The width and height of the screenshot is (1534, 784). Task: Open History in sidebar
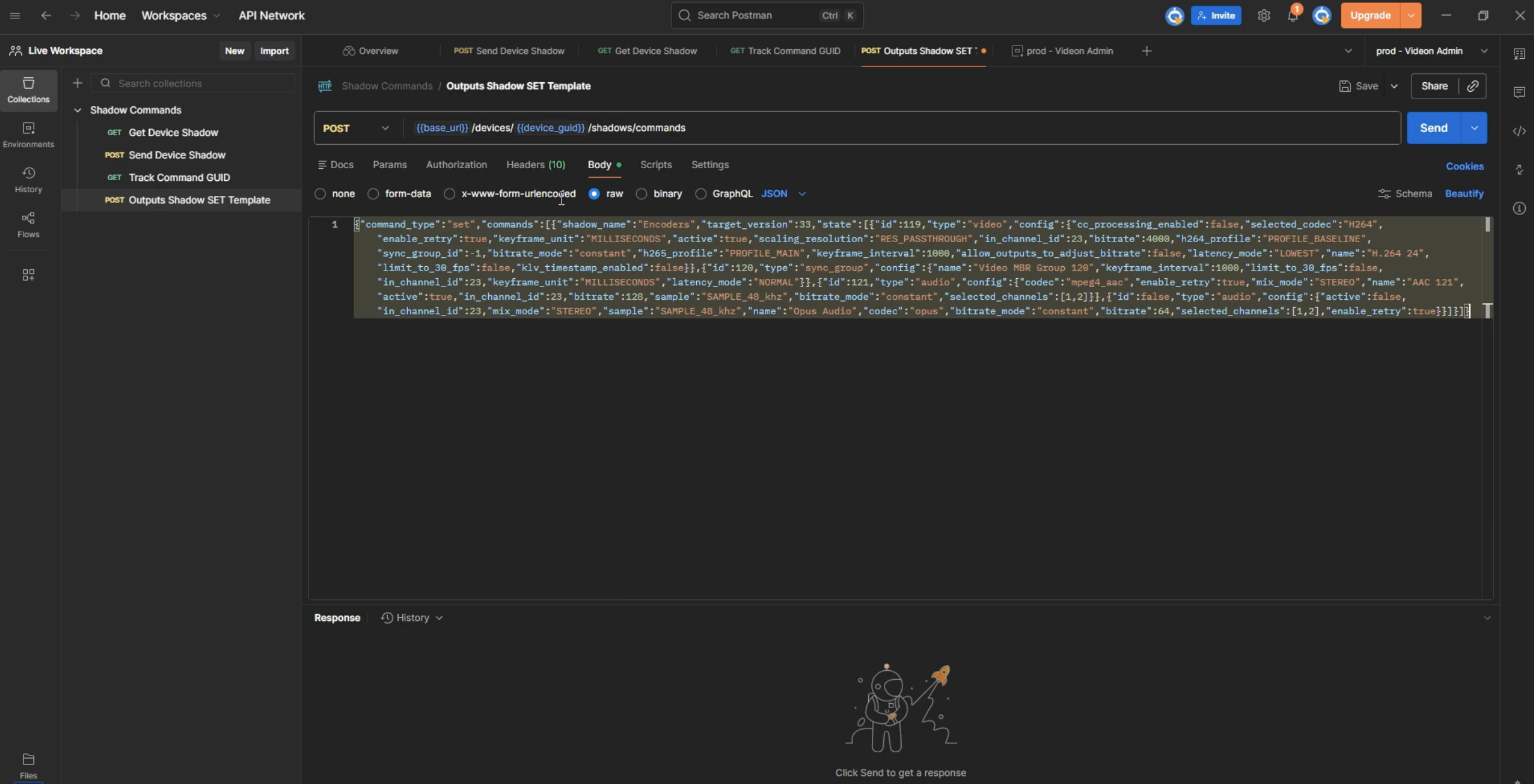pyautogui.click(x=28, y=180)
